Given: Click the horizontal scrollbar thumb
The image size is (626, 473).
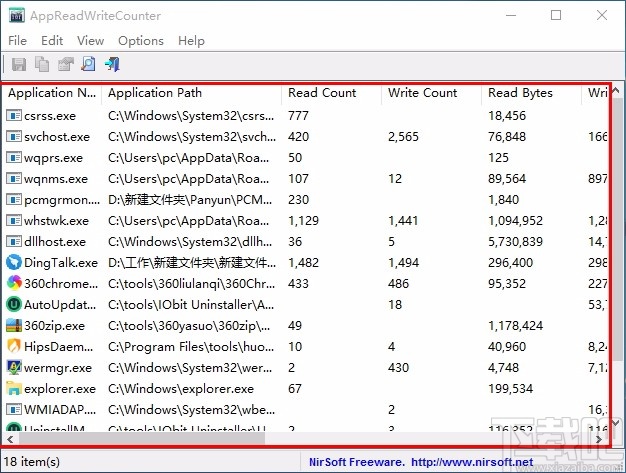Looking at the screenshot, I should 142,439.
